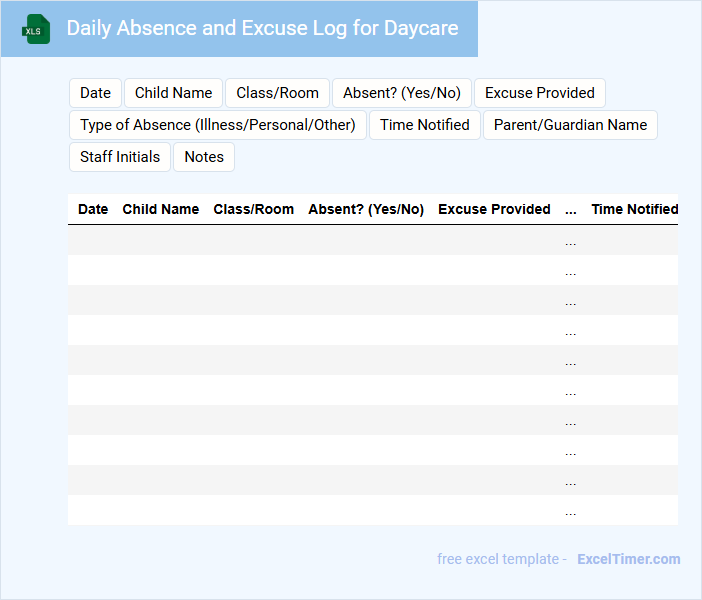The image size is (702, 600).
Task: Click the Excuse Provided table column header
Action: click(x=494, y=209)
